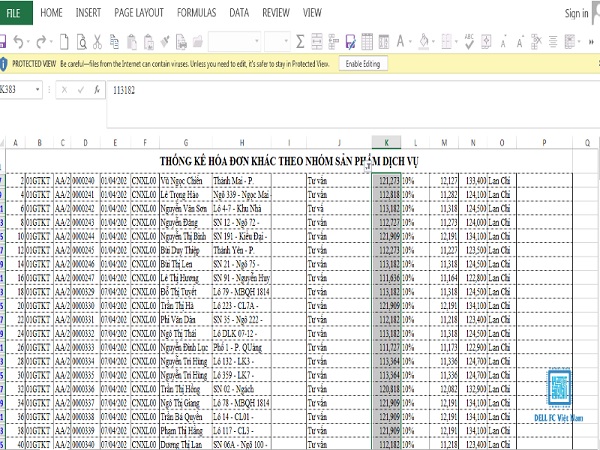
Task: Select column H header
Action: tap(242, 142)
